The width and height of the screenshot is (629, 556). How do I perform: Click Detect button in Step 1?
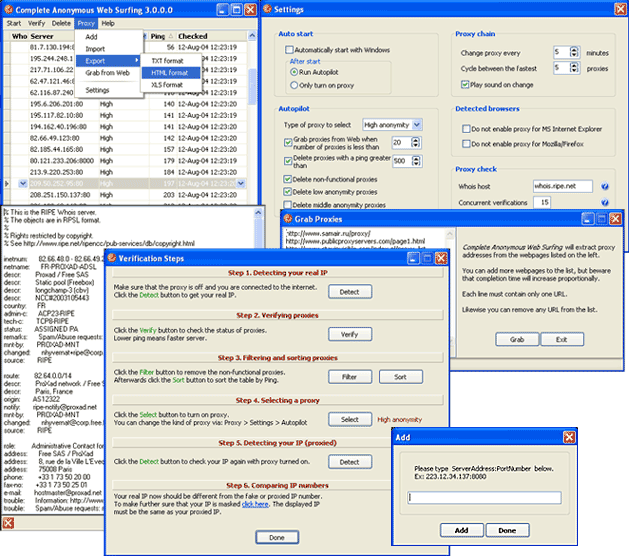point(350,292)
